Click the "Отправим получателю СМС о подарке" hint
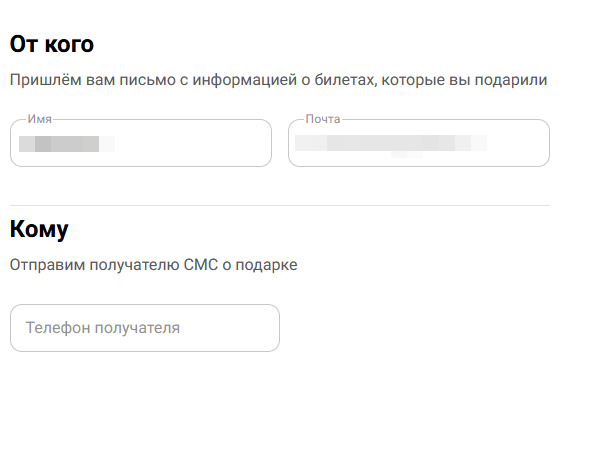 pyautogui.click(x=153, y=265)
